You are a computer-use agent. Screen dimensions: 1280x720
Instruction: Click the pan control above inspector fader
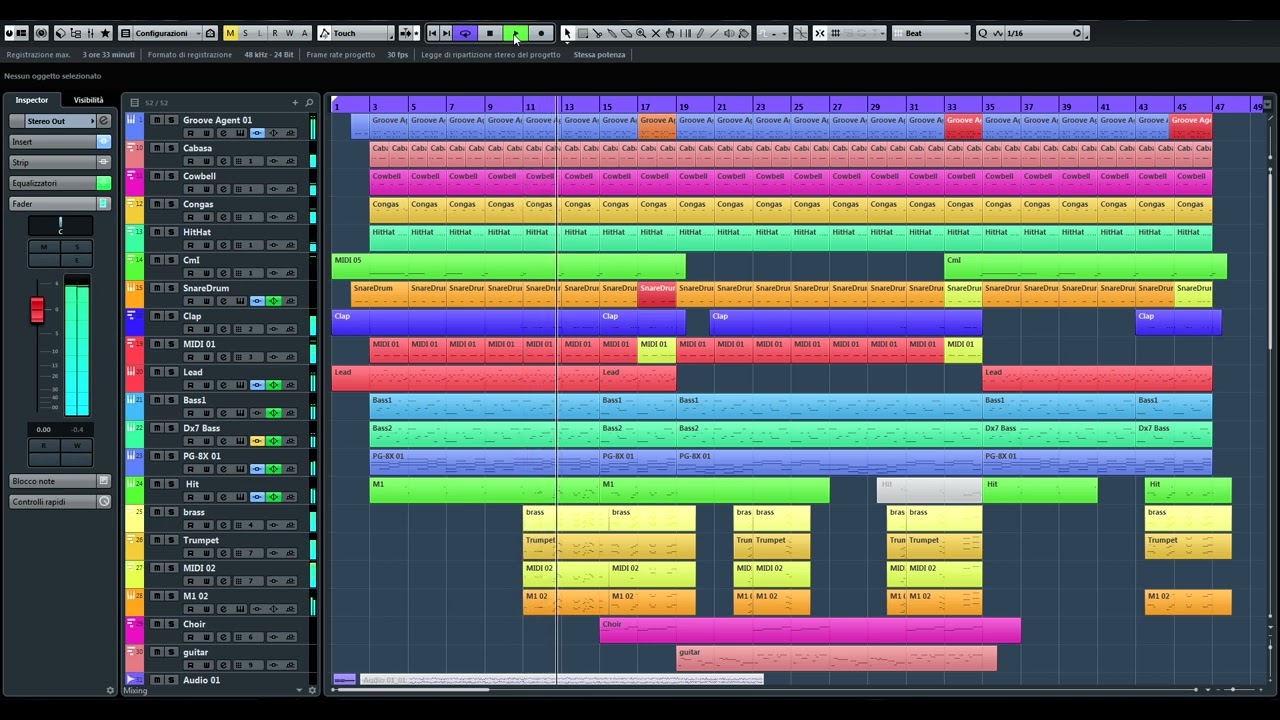(x=60, y=226)
